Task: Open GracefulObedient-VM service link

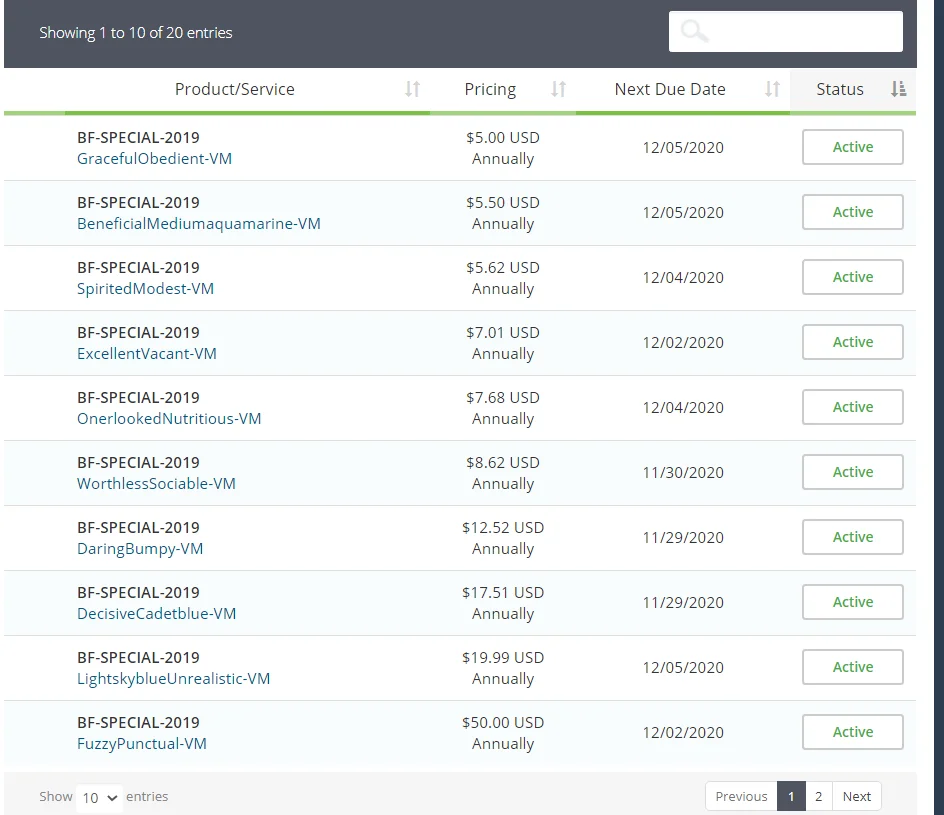Action: 154,159
